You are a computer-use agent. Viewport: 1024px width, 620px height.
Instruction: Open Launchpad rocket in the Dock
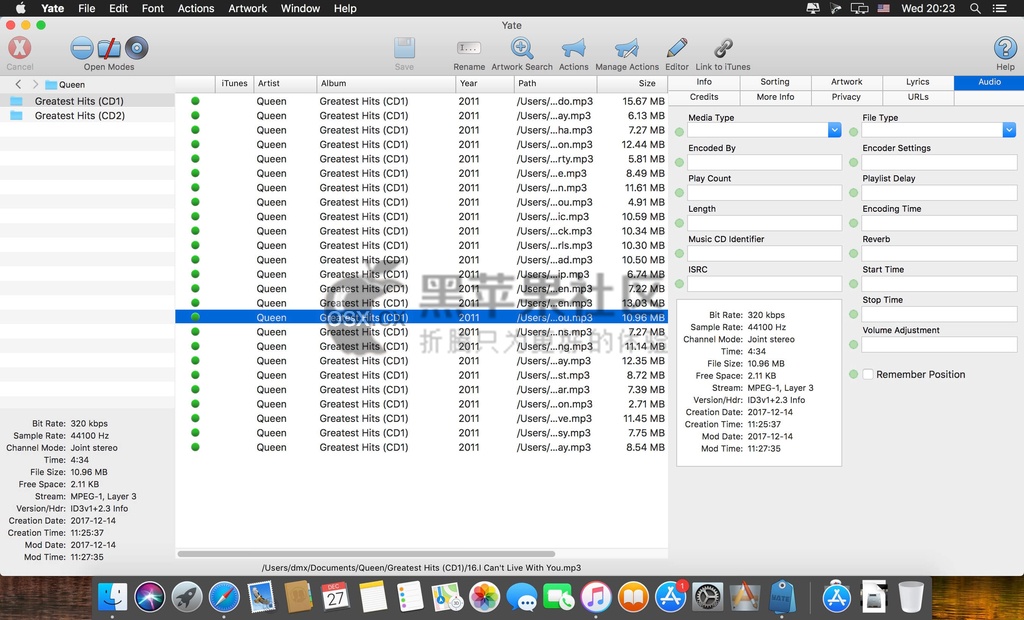point(187,596)
